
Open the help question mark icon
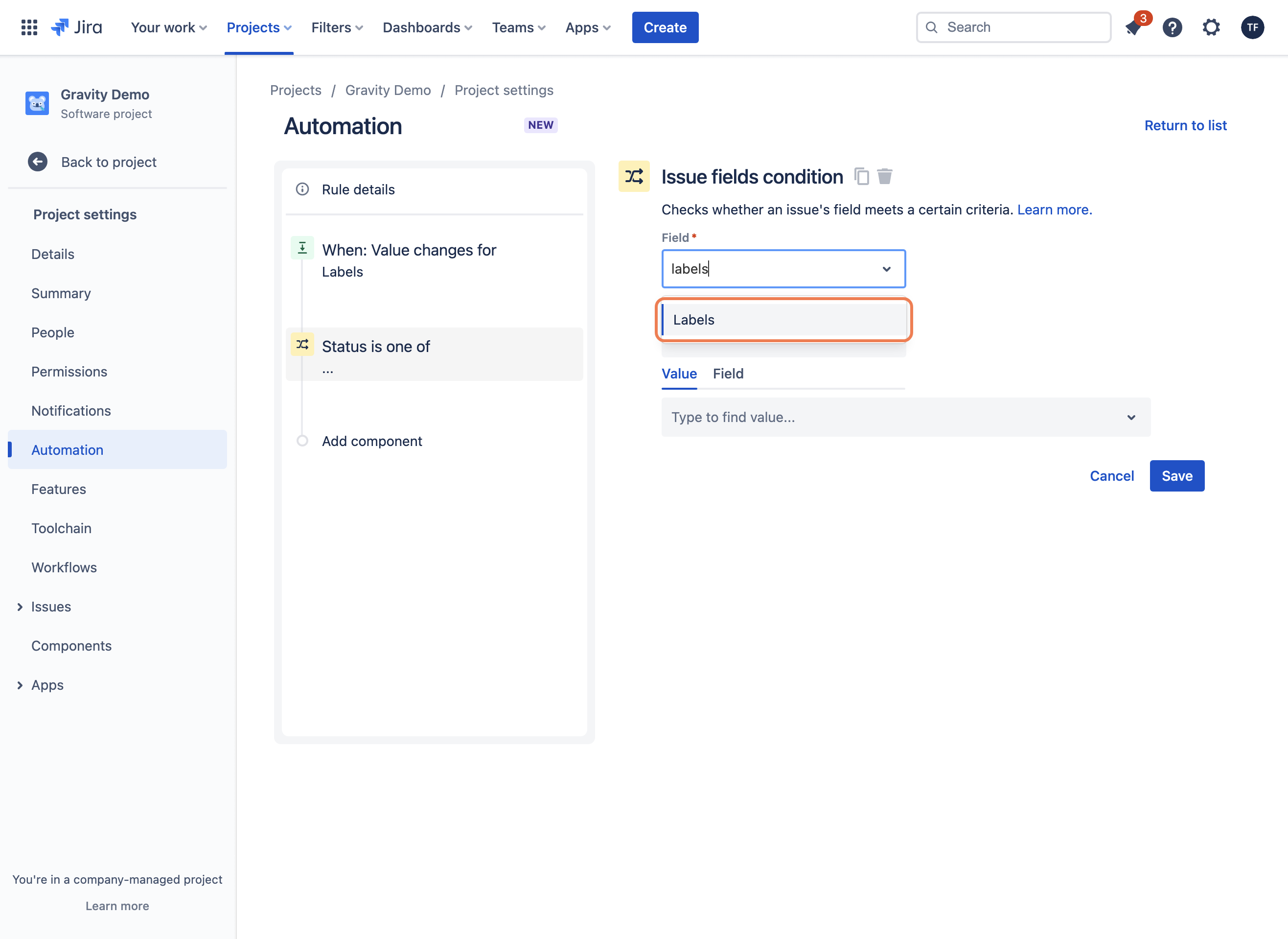click(1172, 27)
